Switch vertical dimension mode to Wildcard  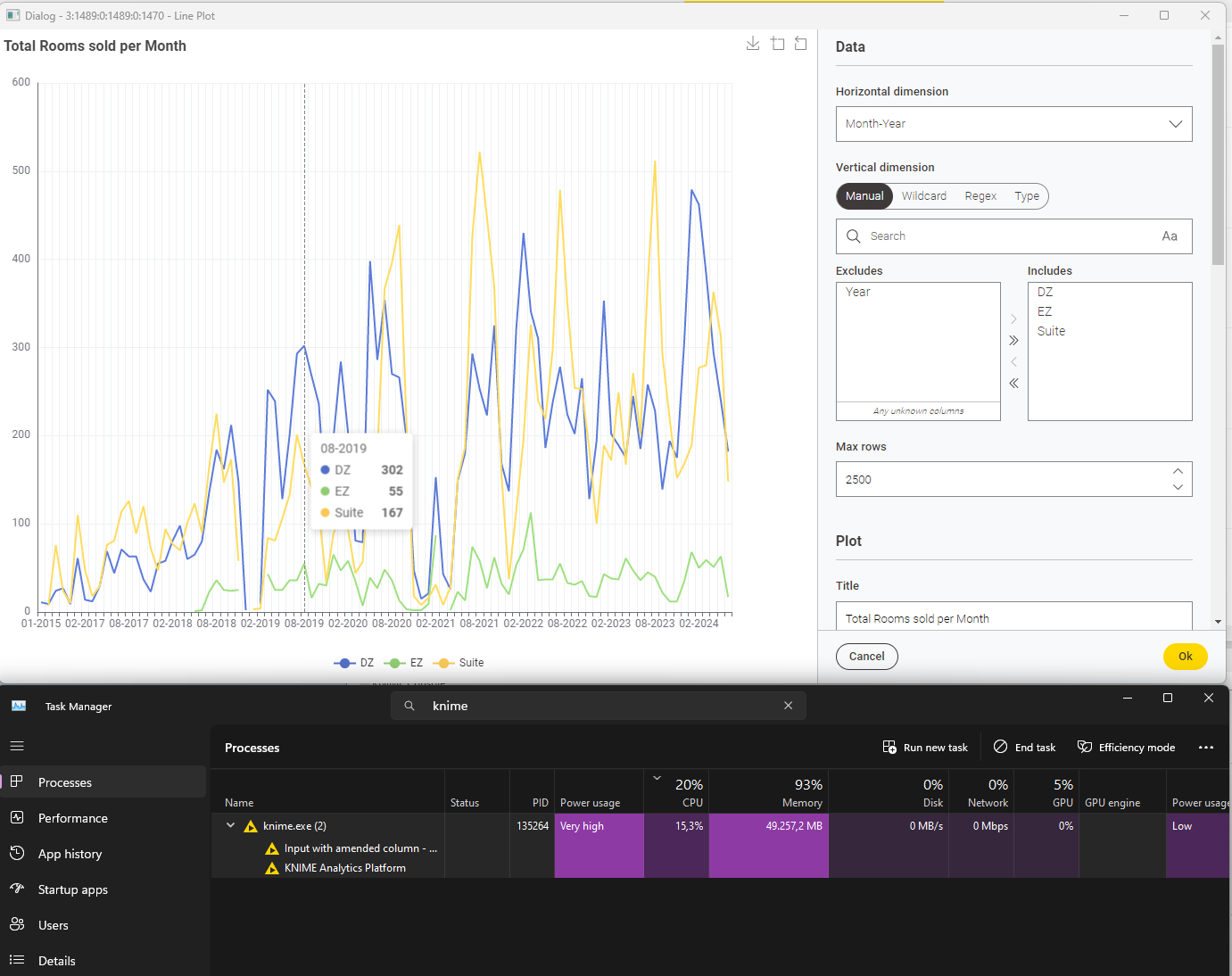(924, 195)
